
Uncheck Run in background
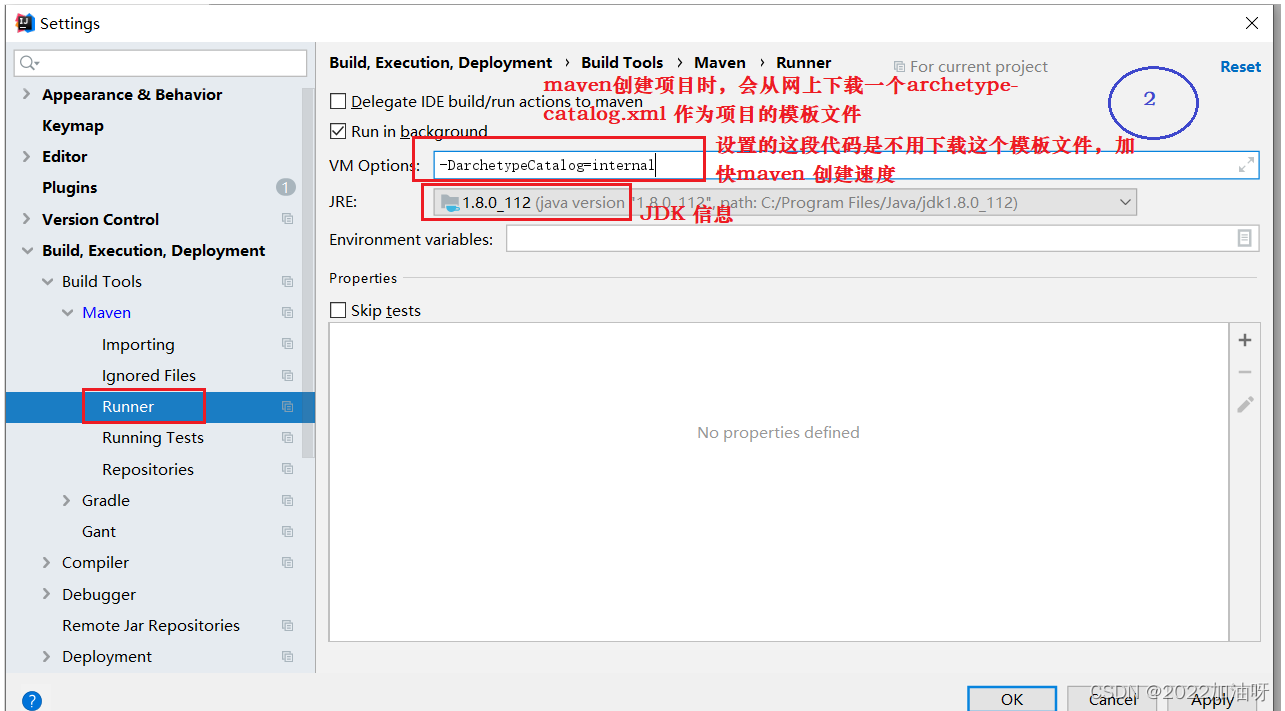click(x=338, y=131)
